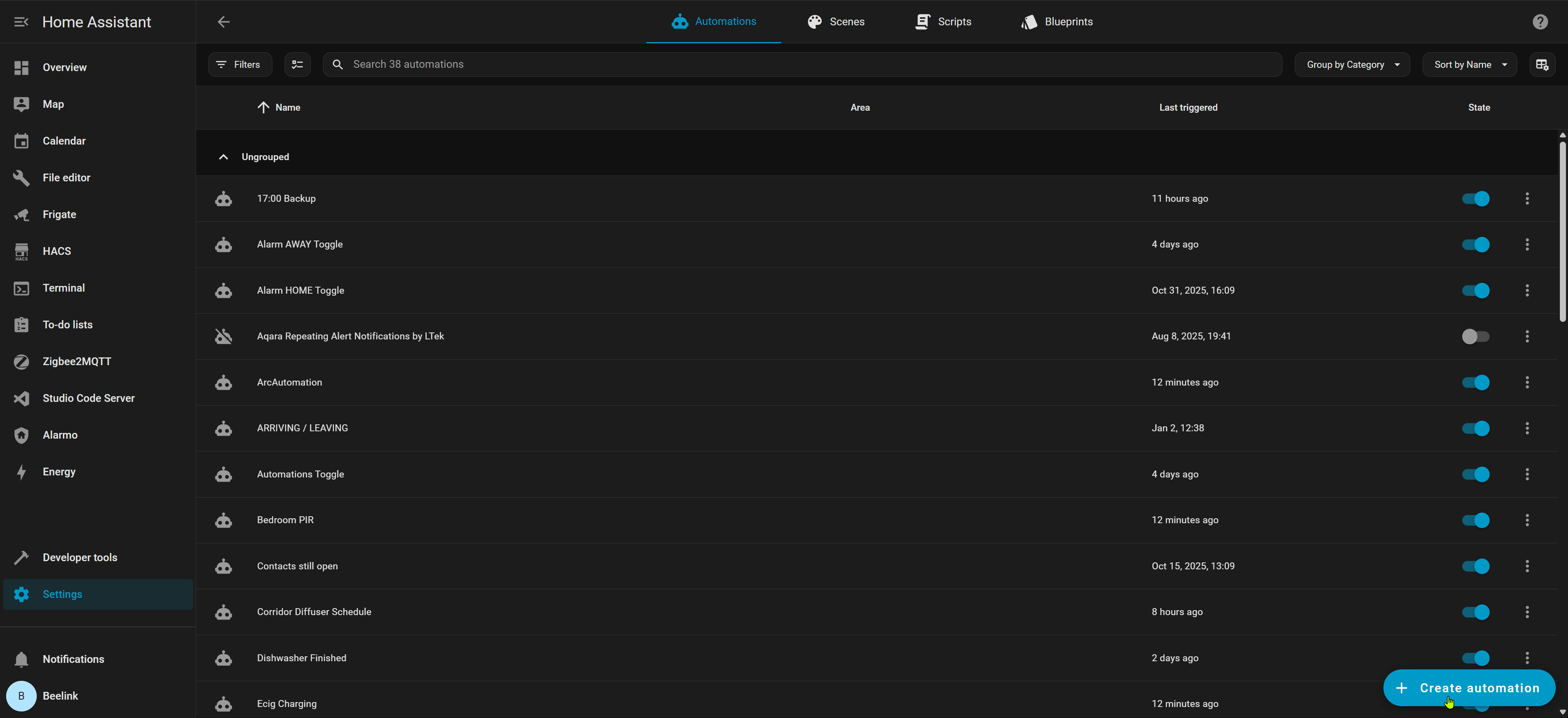Screen dimensions: 1568x718
Task: Open HACS store in sidebar
Action: coord(57,251)
